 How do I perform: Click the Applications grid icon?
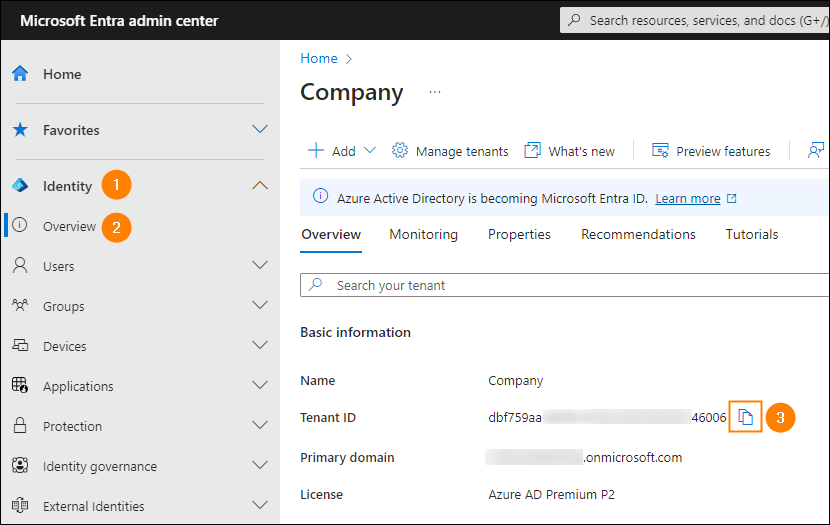[x=20, y=385]
